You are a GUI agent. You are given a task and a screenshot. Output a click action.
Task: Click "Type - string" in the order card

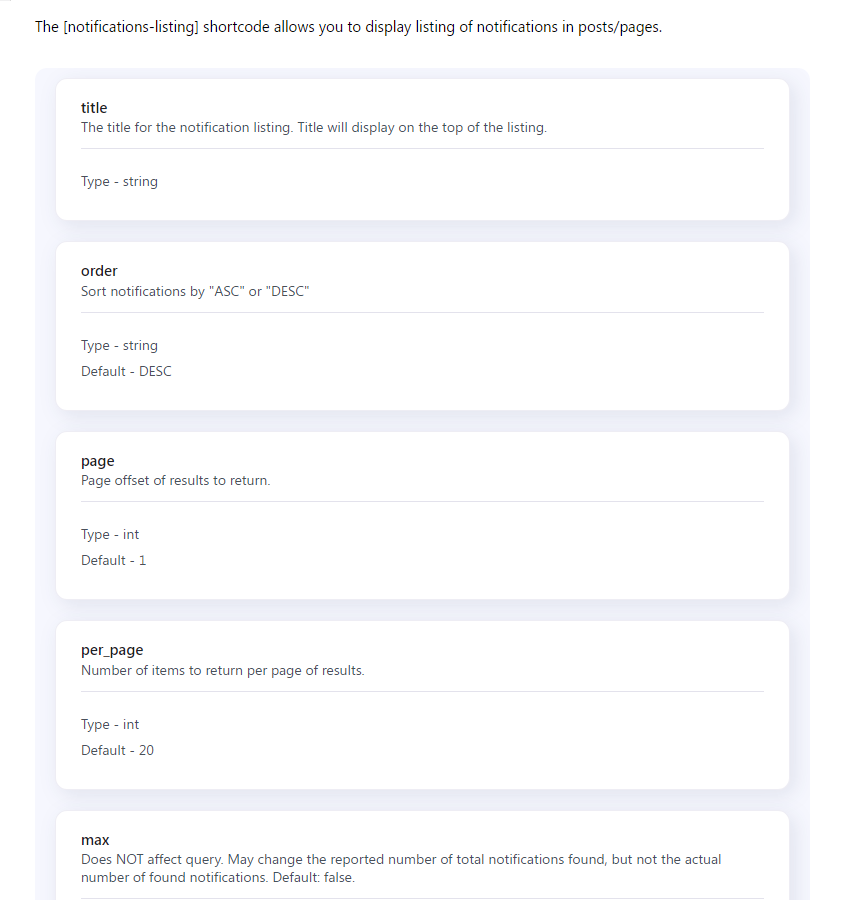coord(119,345)
